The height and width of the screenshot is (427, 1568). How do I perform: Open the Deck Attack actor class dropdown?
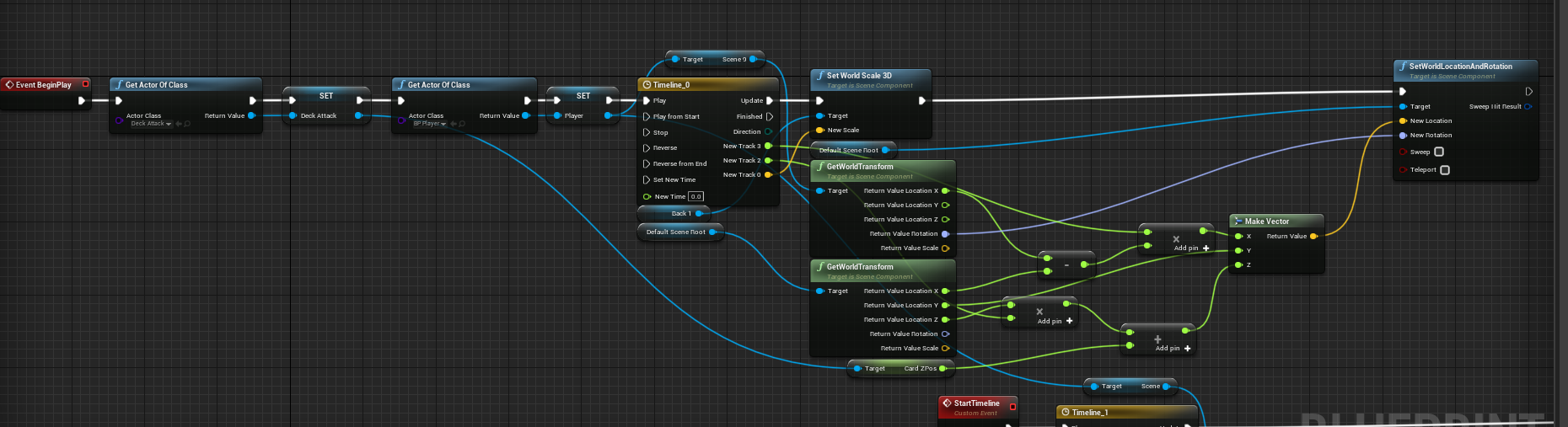click(152, 124)
